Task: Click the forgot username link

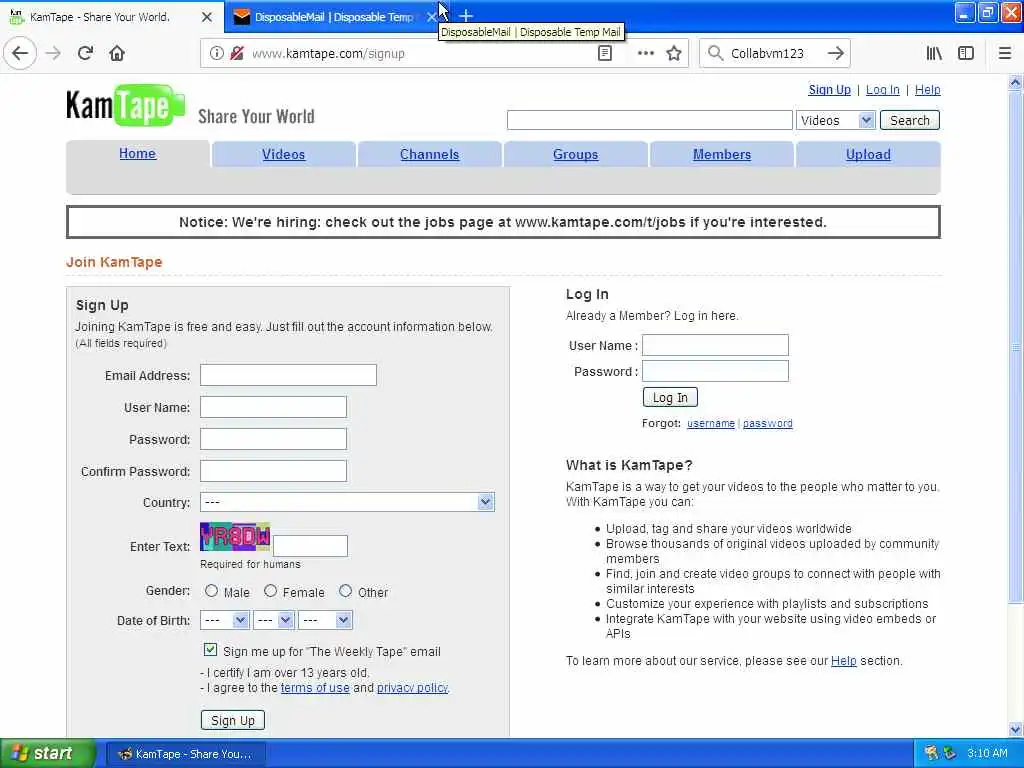Action: 711,423
